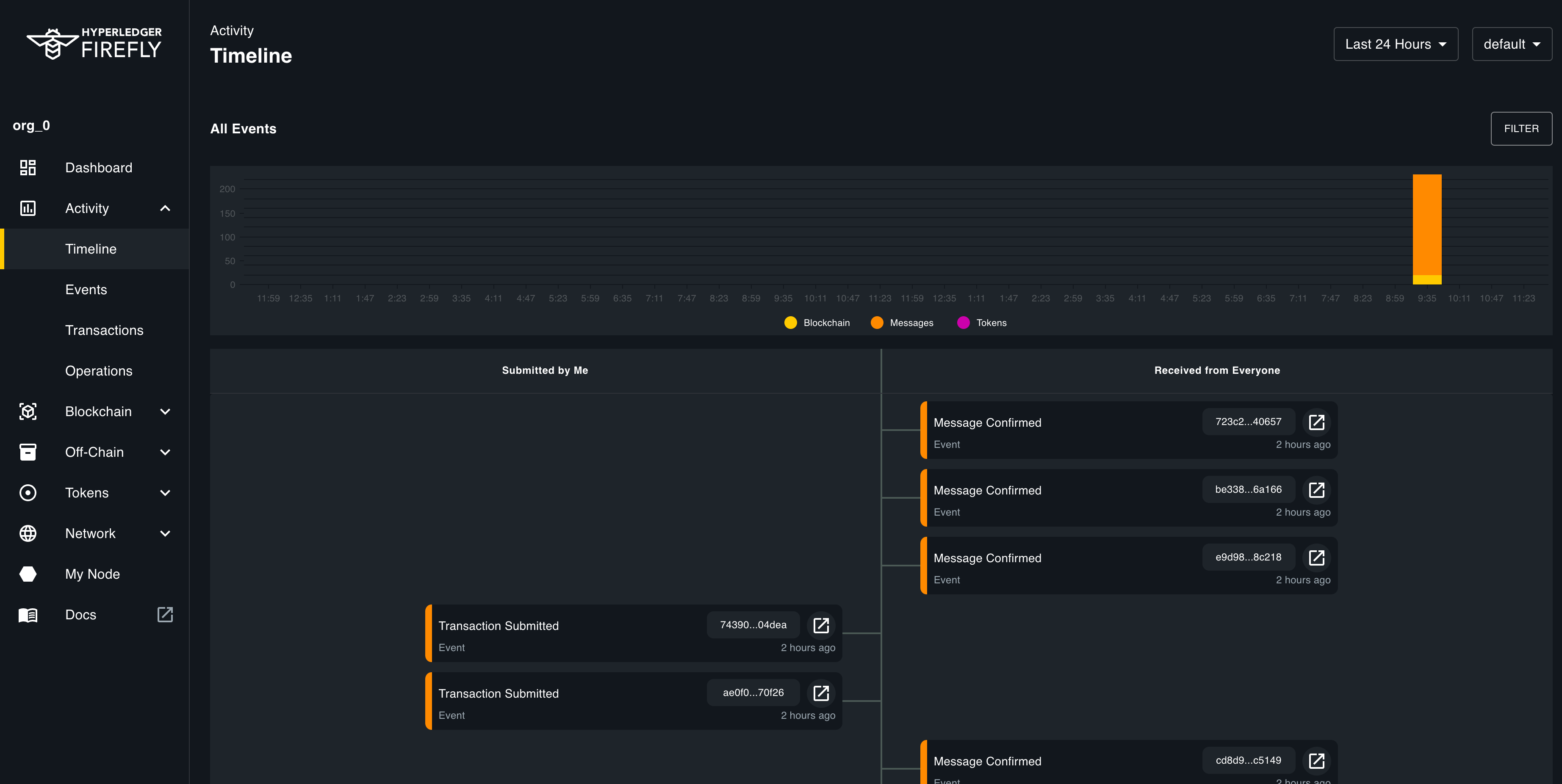Collapse the Activity menu chevron
This screenshot has height=784, width=1562.
(165, 208)
